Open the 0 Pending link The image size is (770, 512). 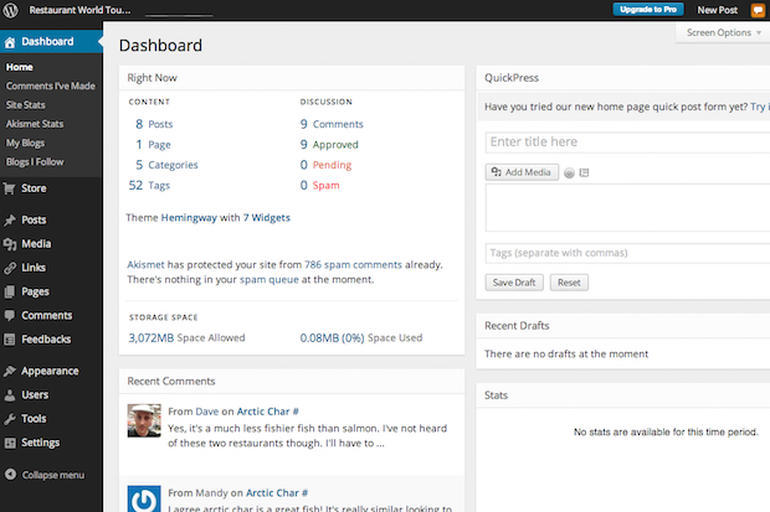coord(326,165)
